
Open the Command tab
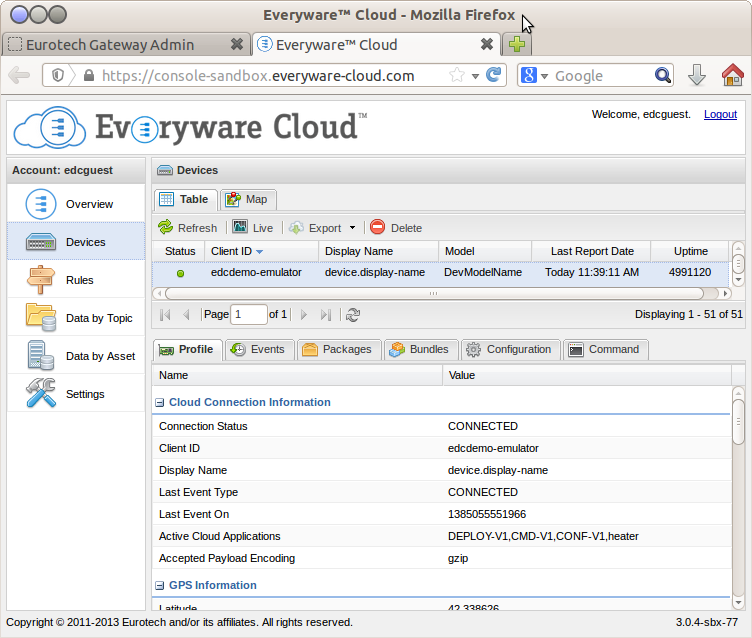[606, 349]
